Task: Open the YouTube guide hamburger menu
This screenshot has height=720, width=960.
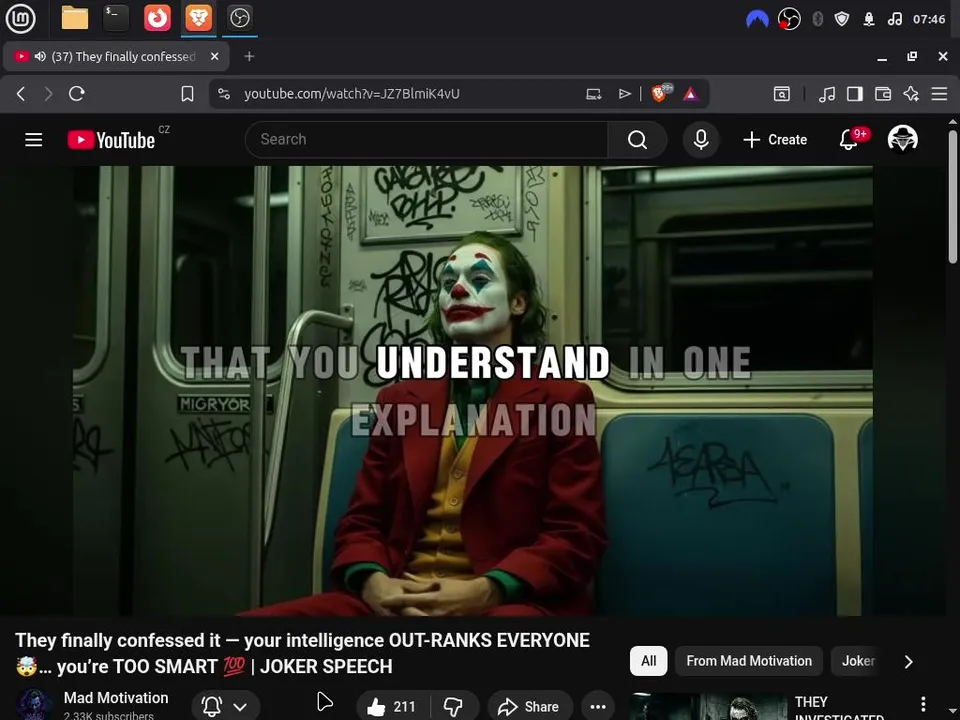Action: point(34,140)
